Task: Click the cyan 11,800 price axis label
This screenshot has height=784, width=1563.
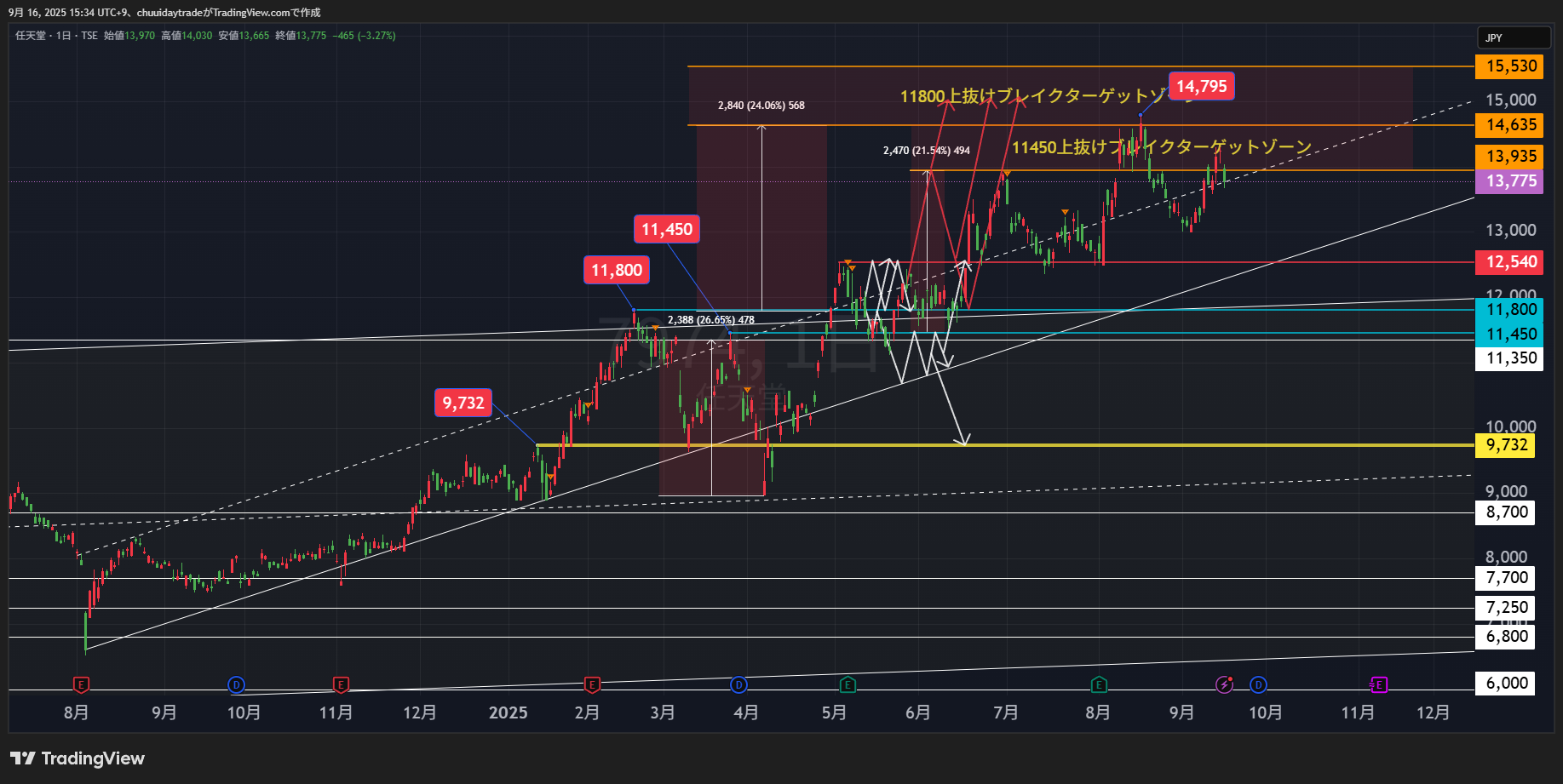Action: tap(1508, 310)
